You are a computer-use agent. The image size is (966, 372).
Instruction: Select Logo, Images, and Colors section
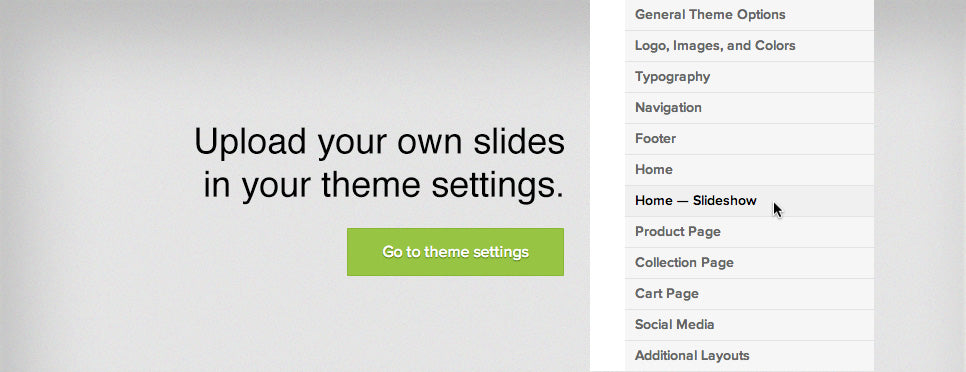(x=749, y=46)
